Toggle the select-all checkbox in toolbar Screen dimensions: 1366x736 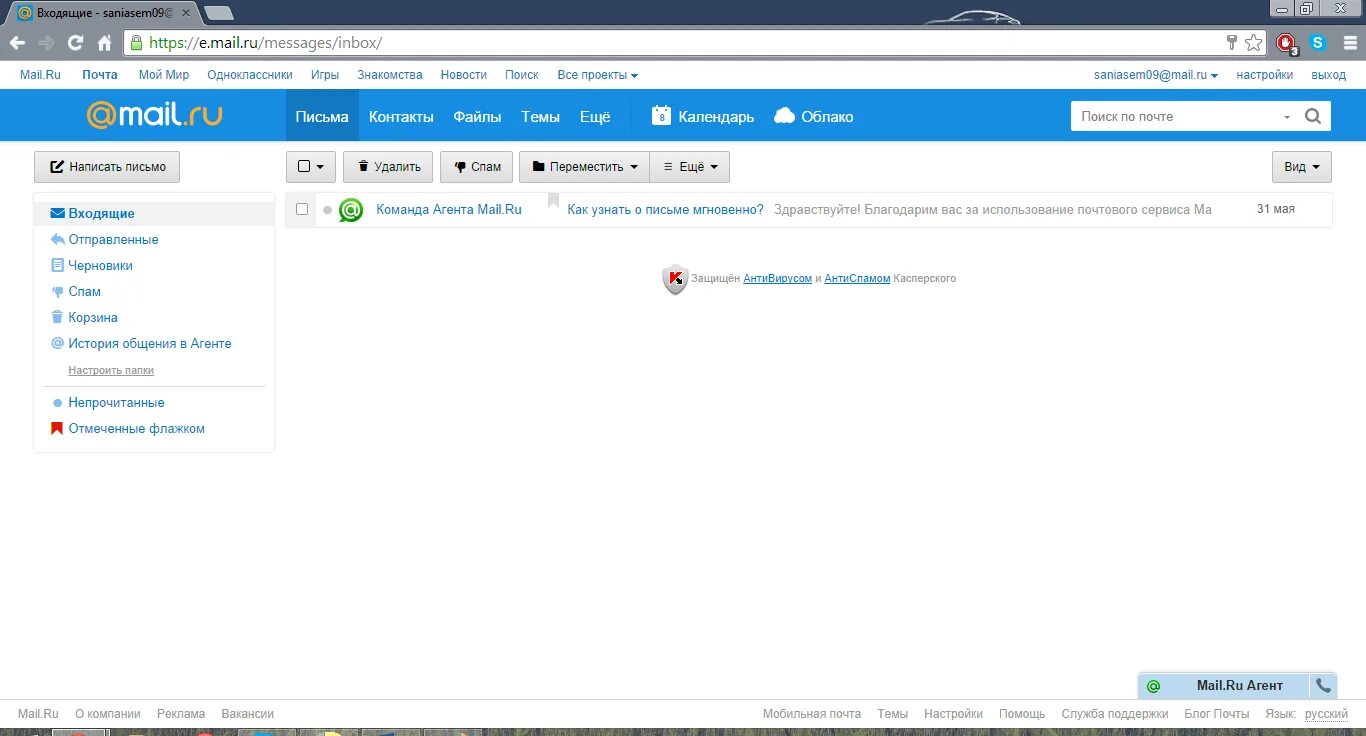click(x=304, y=167)
